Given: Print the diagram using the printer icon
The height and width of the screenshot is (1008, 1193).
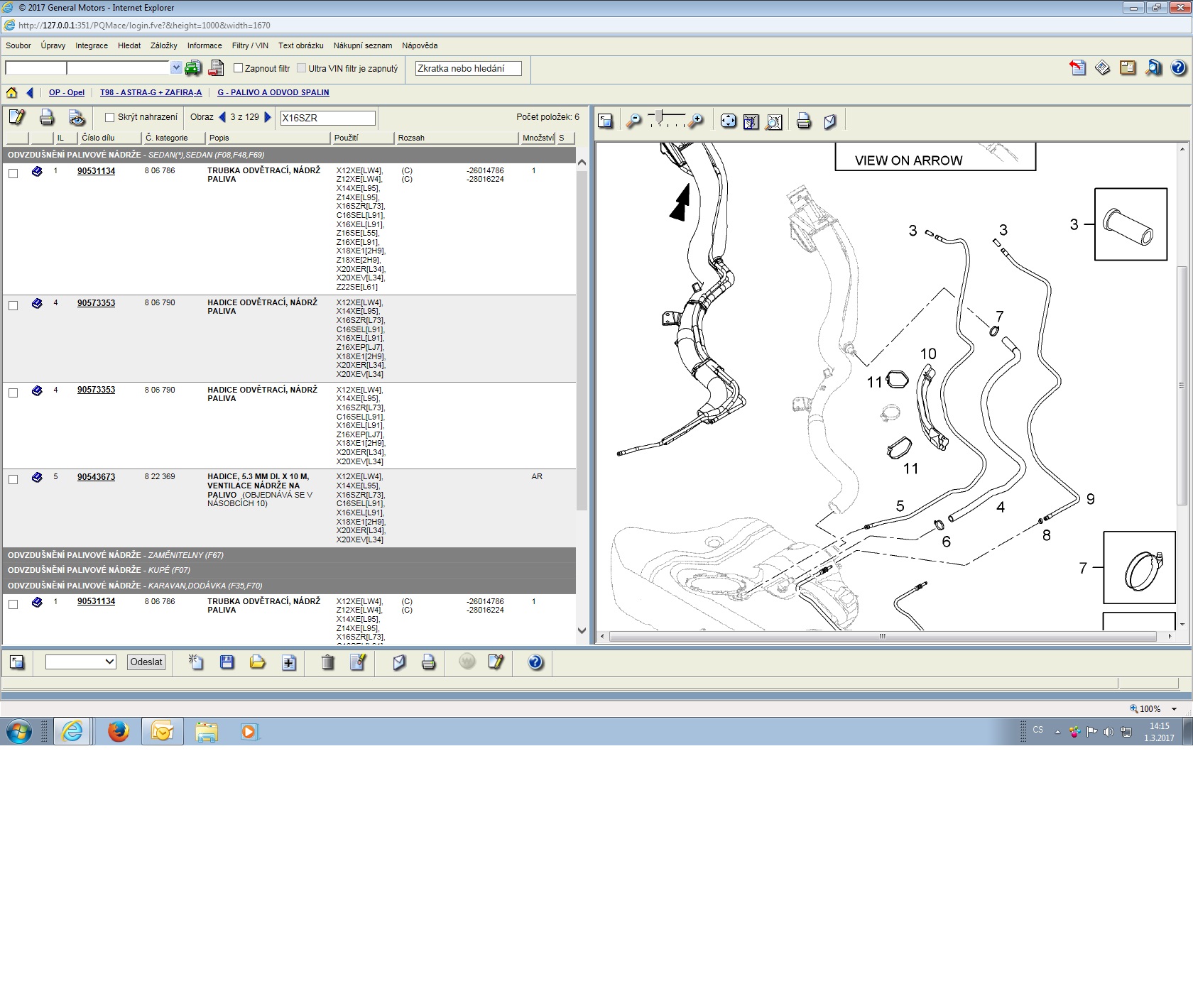Looking at the screenshot, I should 803,121.
